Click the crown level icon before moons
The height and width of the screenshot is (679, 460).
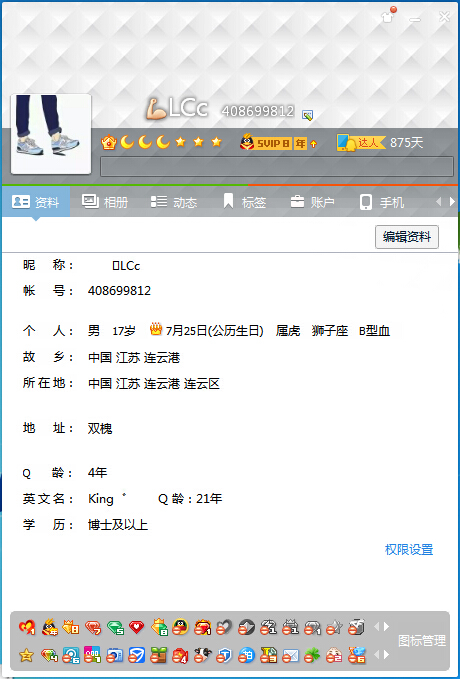(x=109, y=142)
